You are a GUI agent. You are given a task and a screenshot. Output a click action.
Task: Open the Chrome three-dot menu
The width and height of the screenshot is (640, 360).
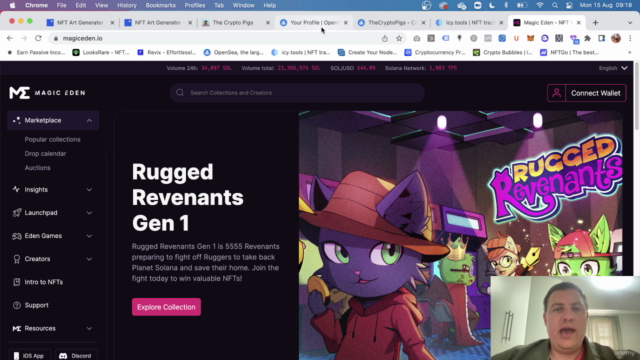[x=630, y=38]
